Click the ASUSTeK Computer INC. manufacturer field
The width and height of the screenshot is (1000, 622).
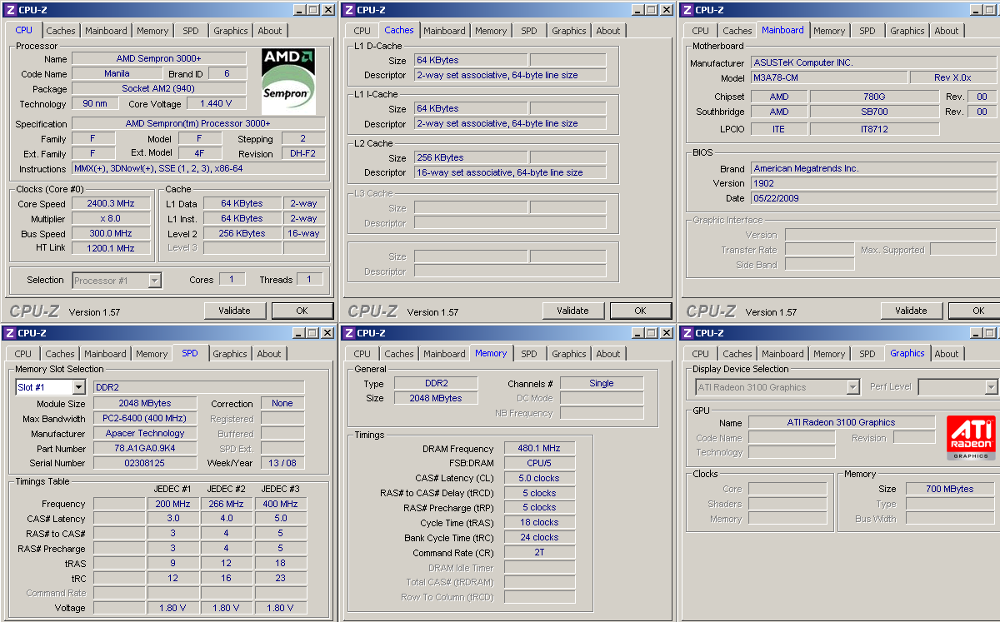874,63
